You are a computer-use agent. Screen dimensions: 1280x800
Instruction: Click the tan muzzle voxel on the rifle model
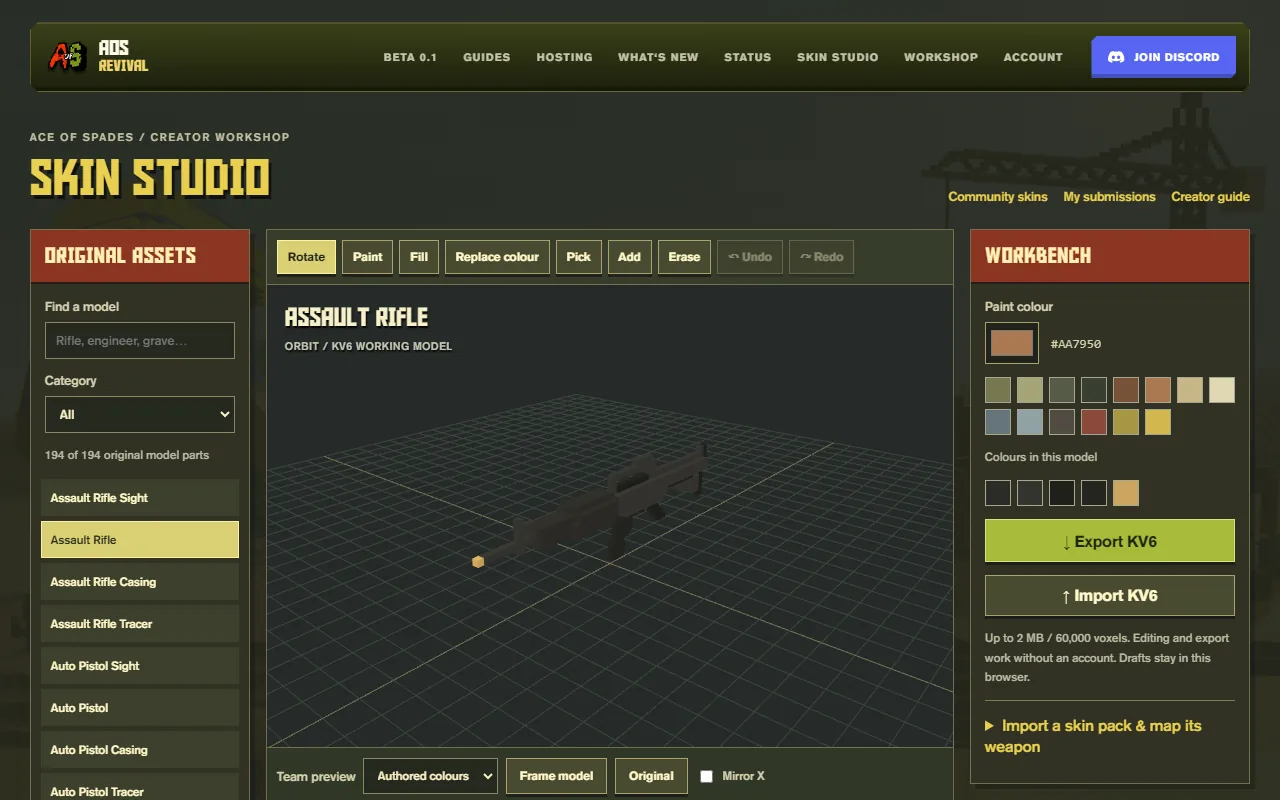pyautogui.click(x=478, y=562)
